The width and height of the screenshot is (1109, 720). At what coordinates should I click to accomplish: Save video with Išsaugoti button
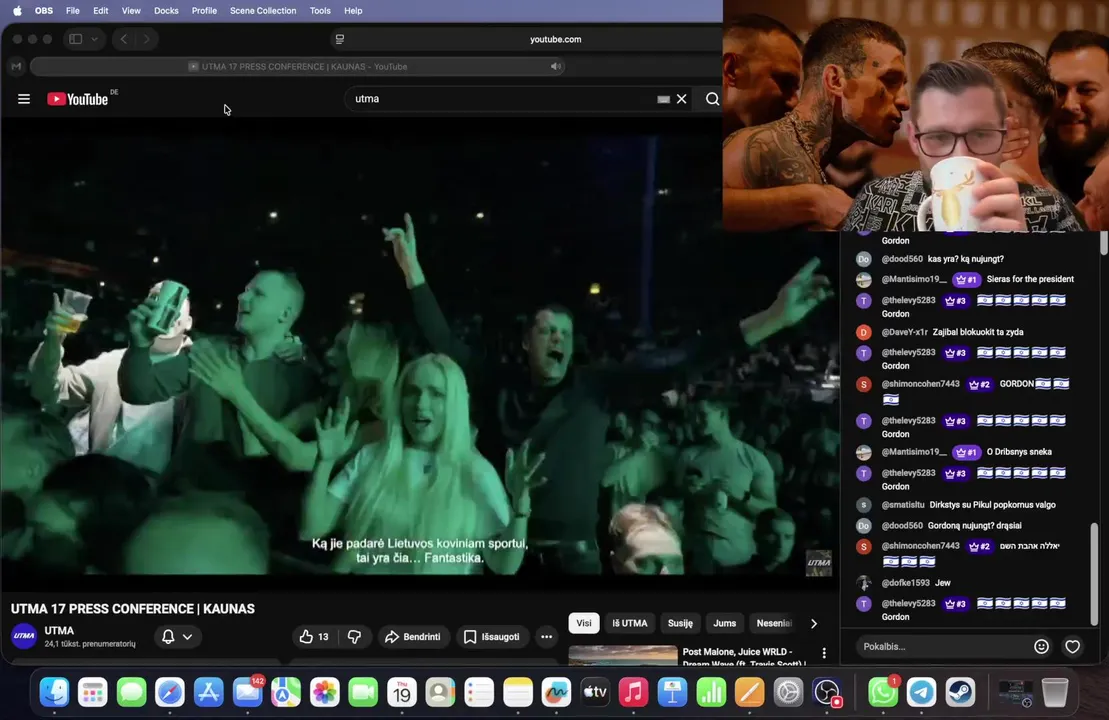pos(492,637)
